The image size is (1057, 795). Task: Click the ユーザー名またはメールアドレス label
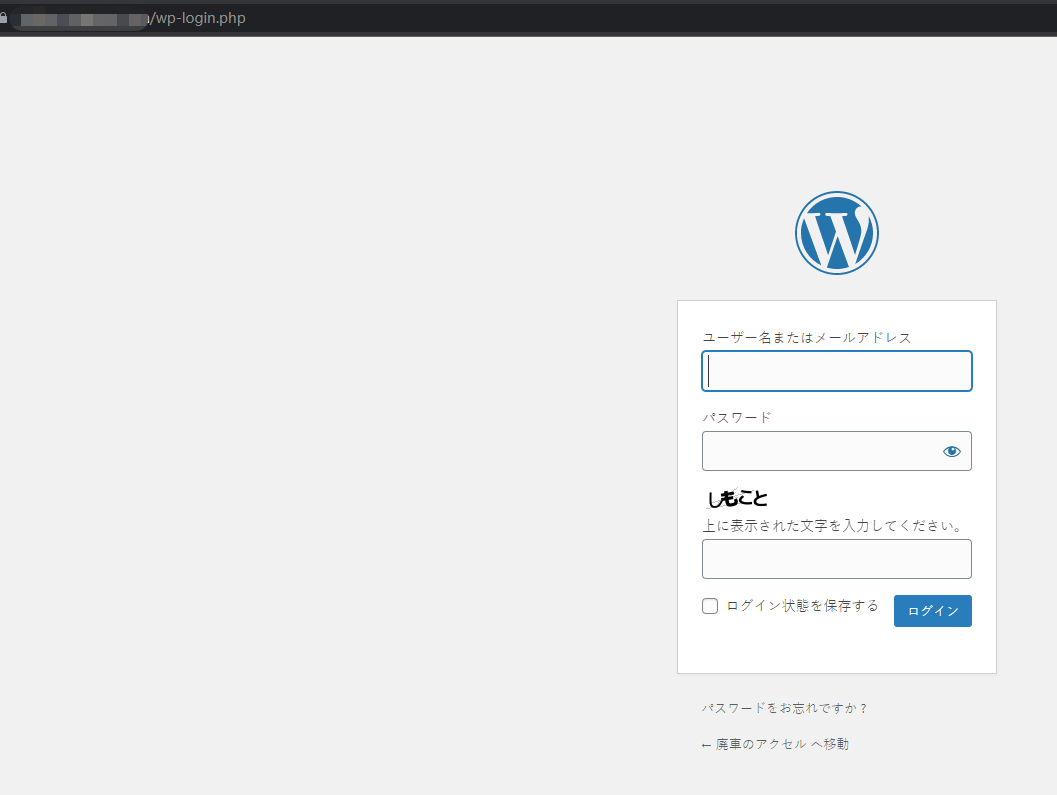[807, 338]
